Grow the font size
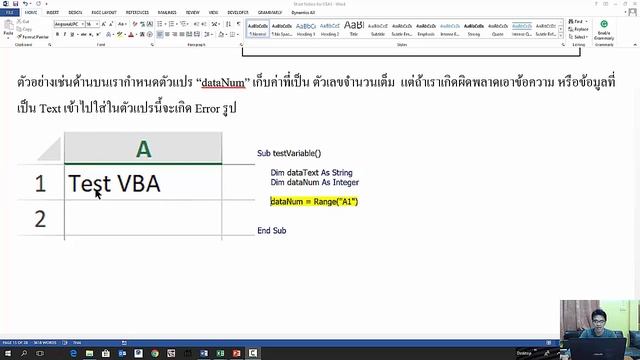This screenshot has width=640, height=360. pos(104,24)
